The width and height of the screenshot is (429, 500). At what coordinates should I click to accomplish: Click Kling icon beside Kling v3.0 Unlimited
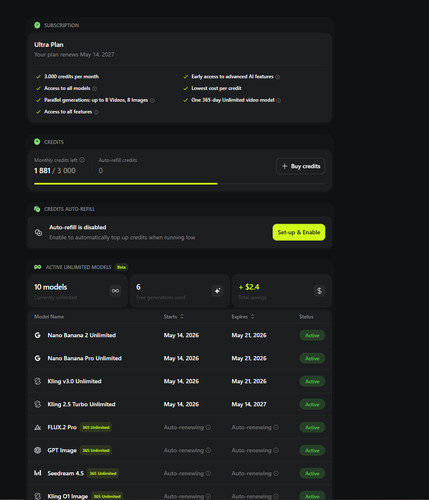click(x=38, y=381)
